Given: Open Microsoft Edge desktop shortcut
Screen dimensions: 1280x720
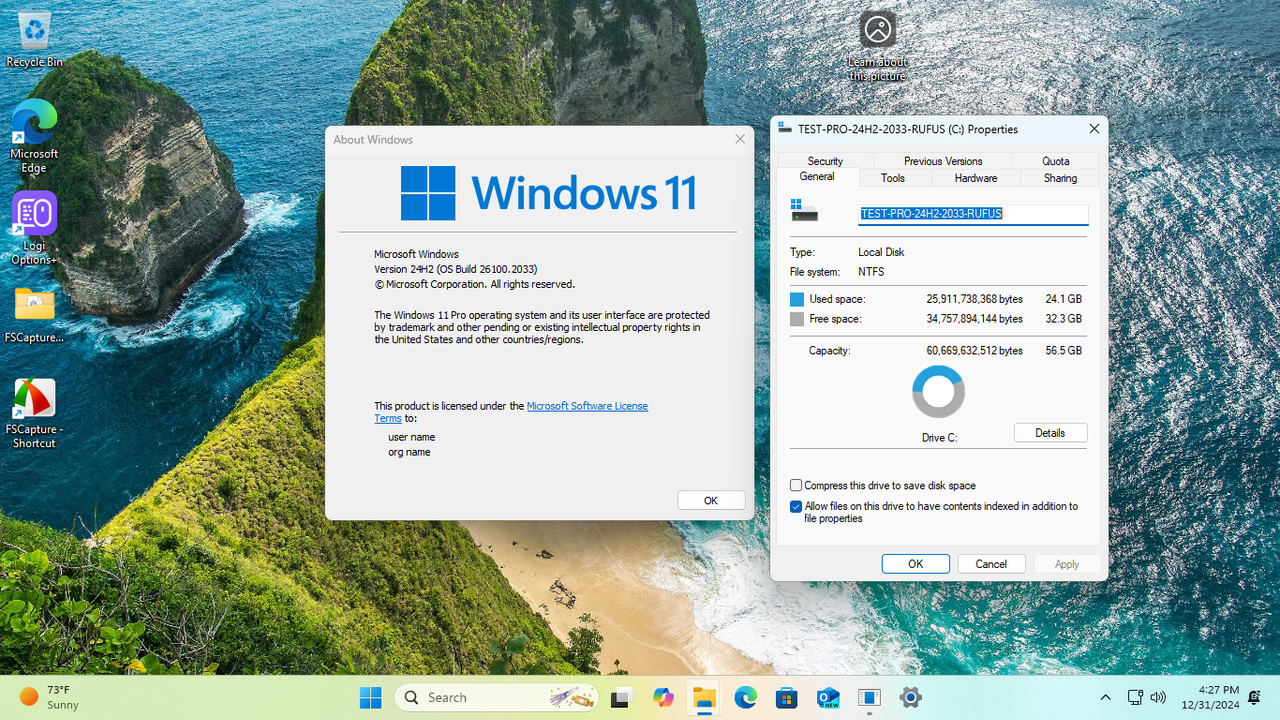Looking at the screenshot, I should [x=34, y=136].
